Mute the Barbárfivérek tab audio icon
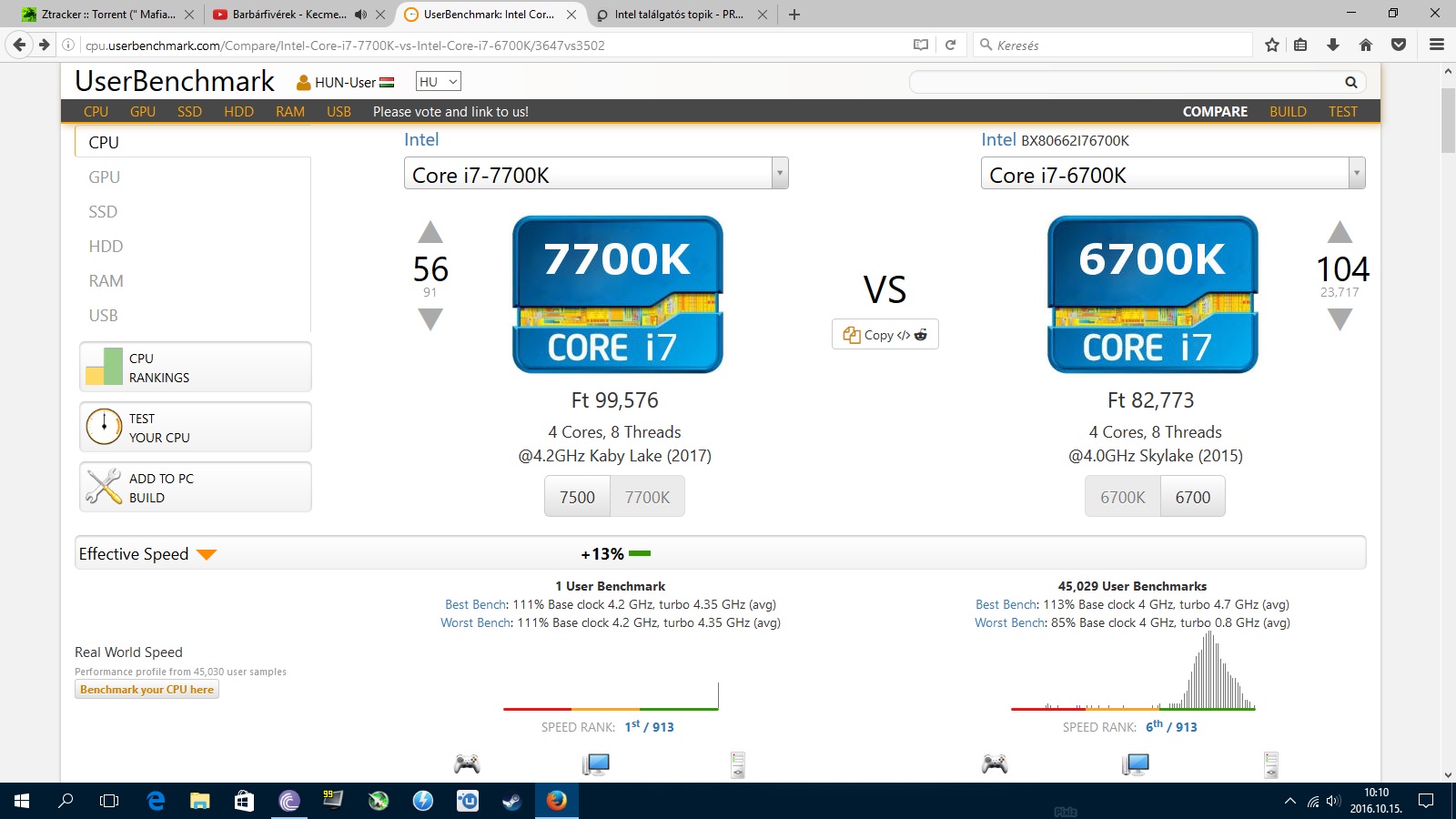 (x=360, y=15)
